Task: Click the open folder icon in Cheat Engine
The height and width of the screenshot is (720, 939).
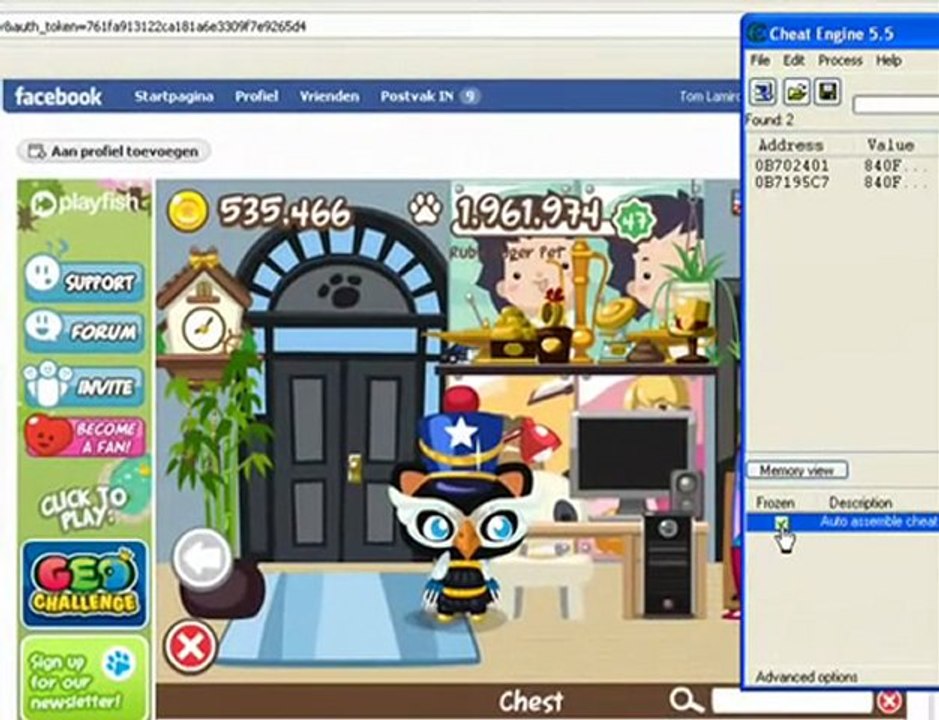Action: [x=796, y=92]
